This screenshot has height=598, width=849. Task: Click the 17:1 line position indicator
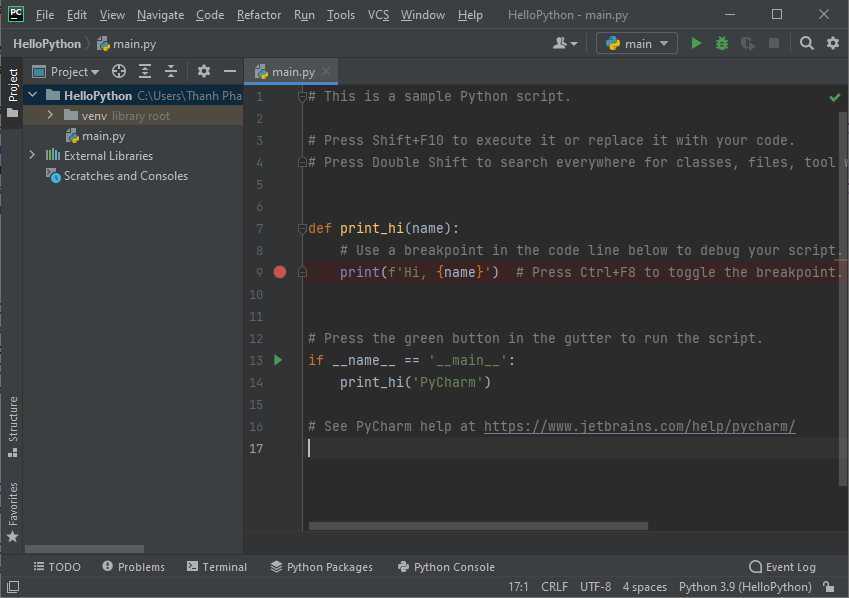pos(518,587)
